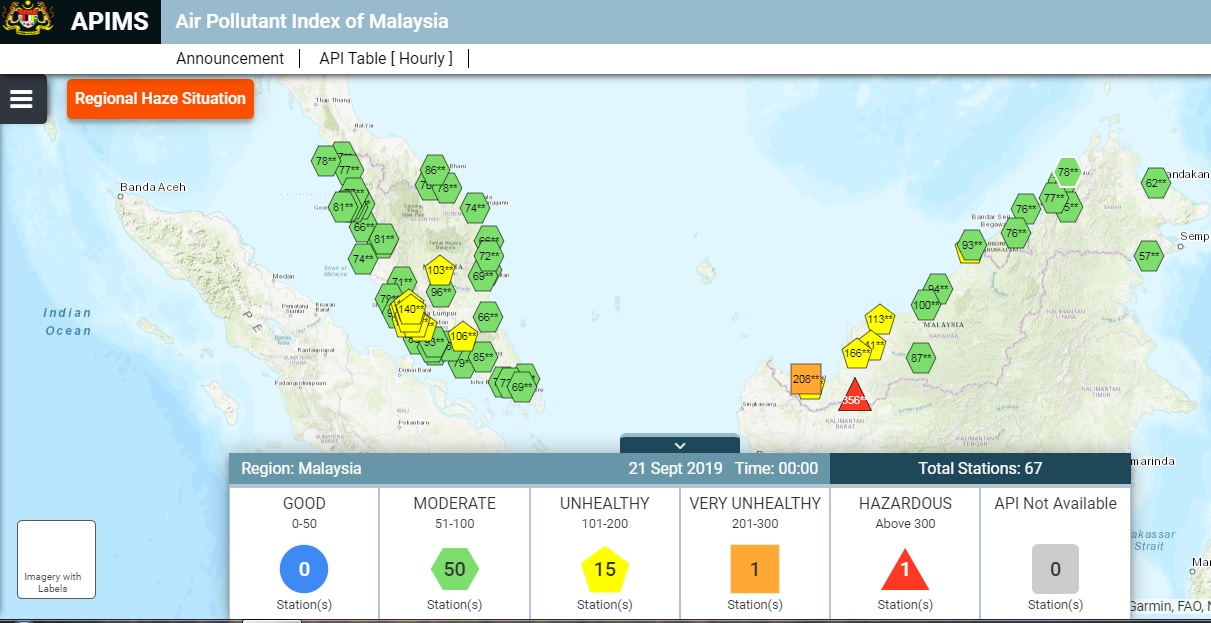Click the API Not Available heading
The image size is (1211, 623).
tap(1055, 504)
